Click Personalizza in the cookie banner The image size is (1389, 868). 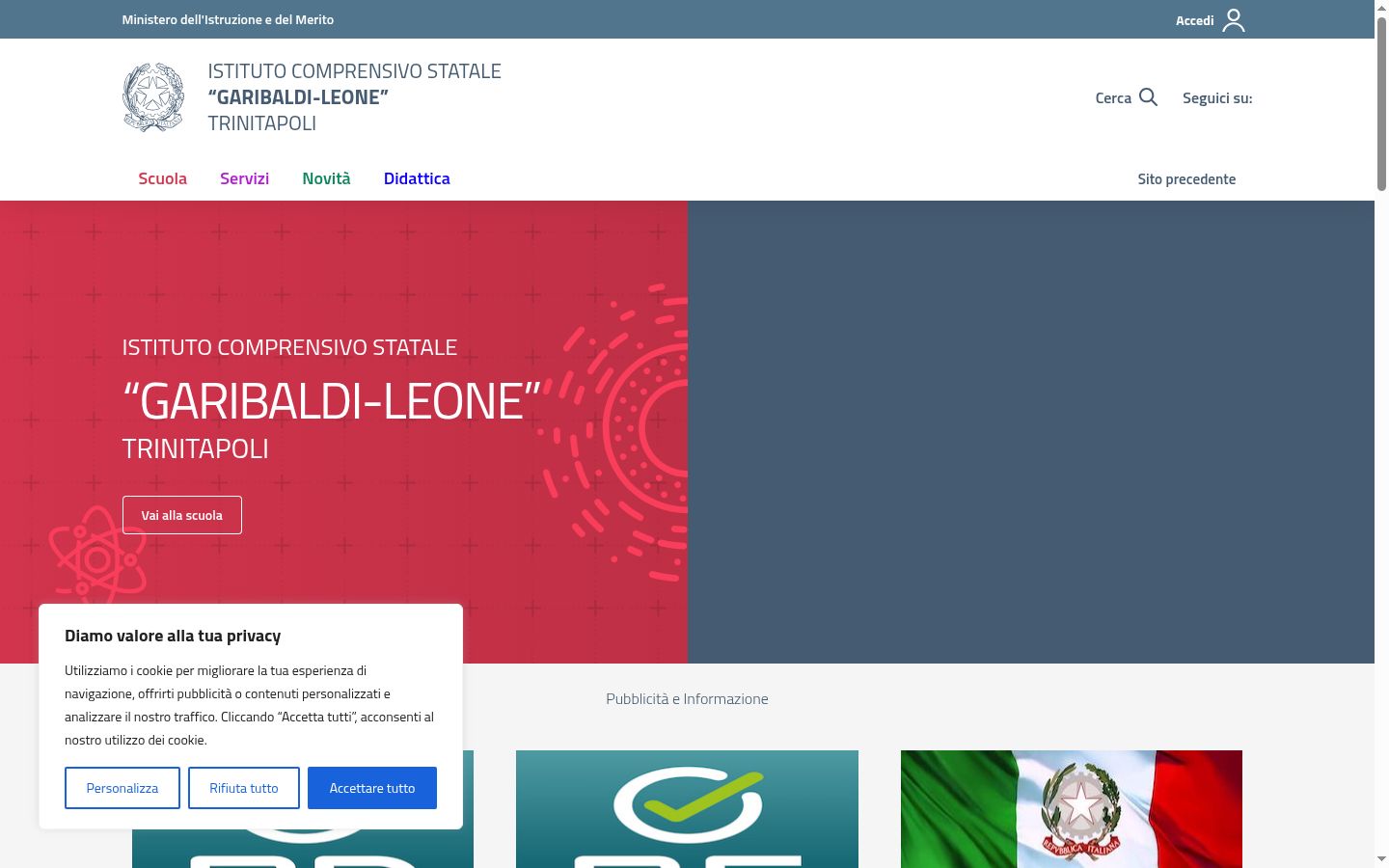pos(123,788)
